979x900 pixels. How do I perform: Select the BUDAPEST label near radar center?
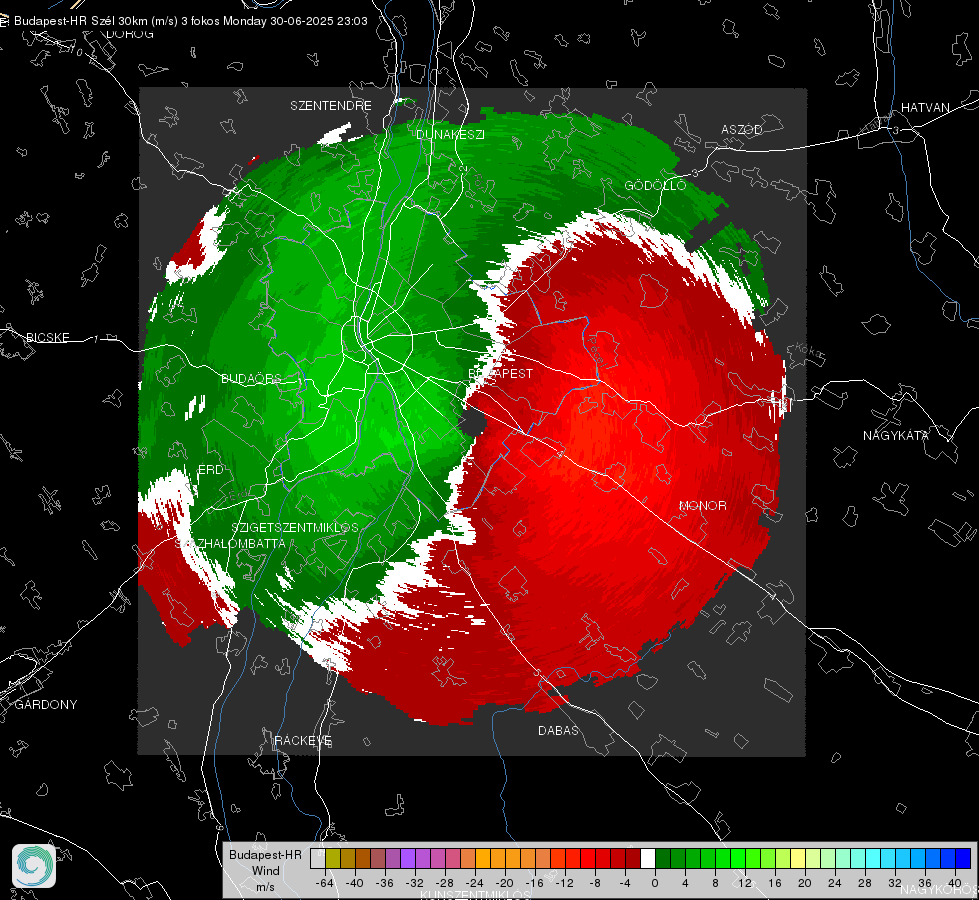click(x=501, y=373)
